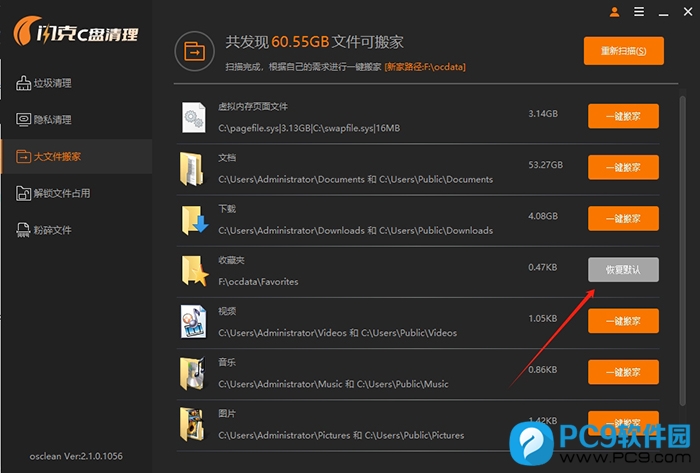The height and width of the screenshot is (473, 700).
Task: Open the user account icon
Action: pos(614,12)
